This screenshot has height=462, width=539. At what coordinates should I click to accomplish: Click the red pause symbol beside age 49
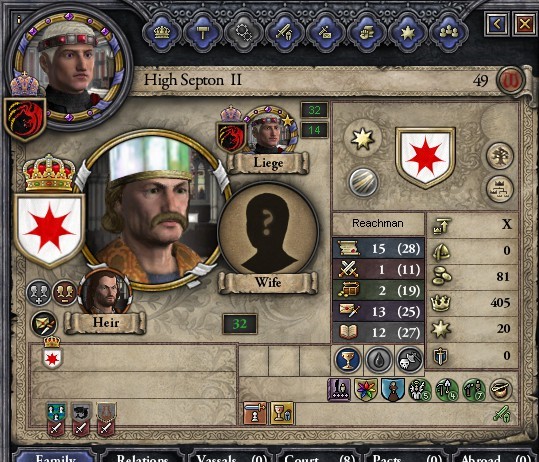click(510, 80)
